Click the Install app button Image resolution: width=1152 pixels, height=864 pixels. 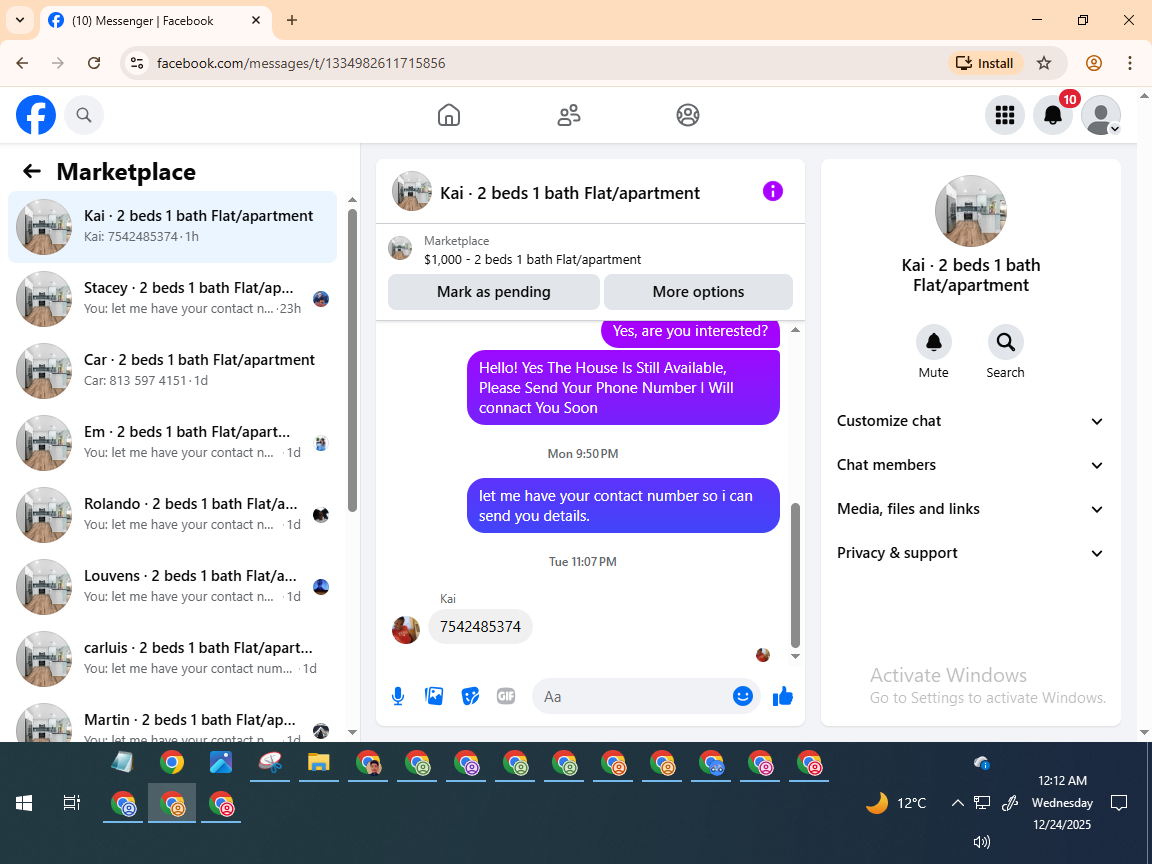click(984, 63)
